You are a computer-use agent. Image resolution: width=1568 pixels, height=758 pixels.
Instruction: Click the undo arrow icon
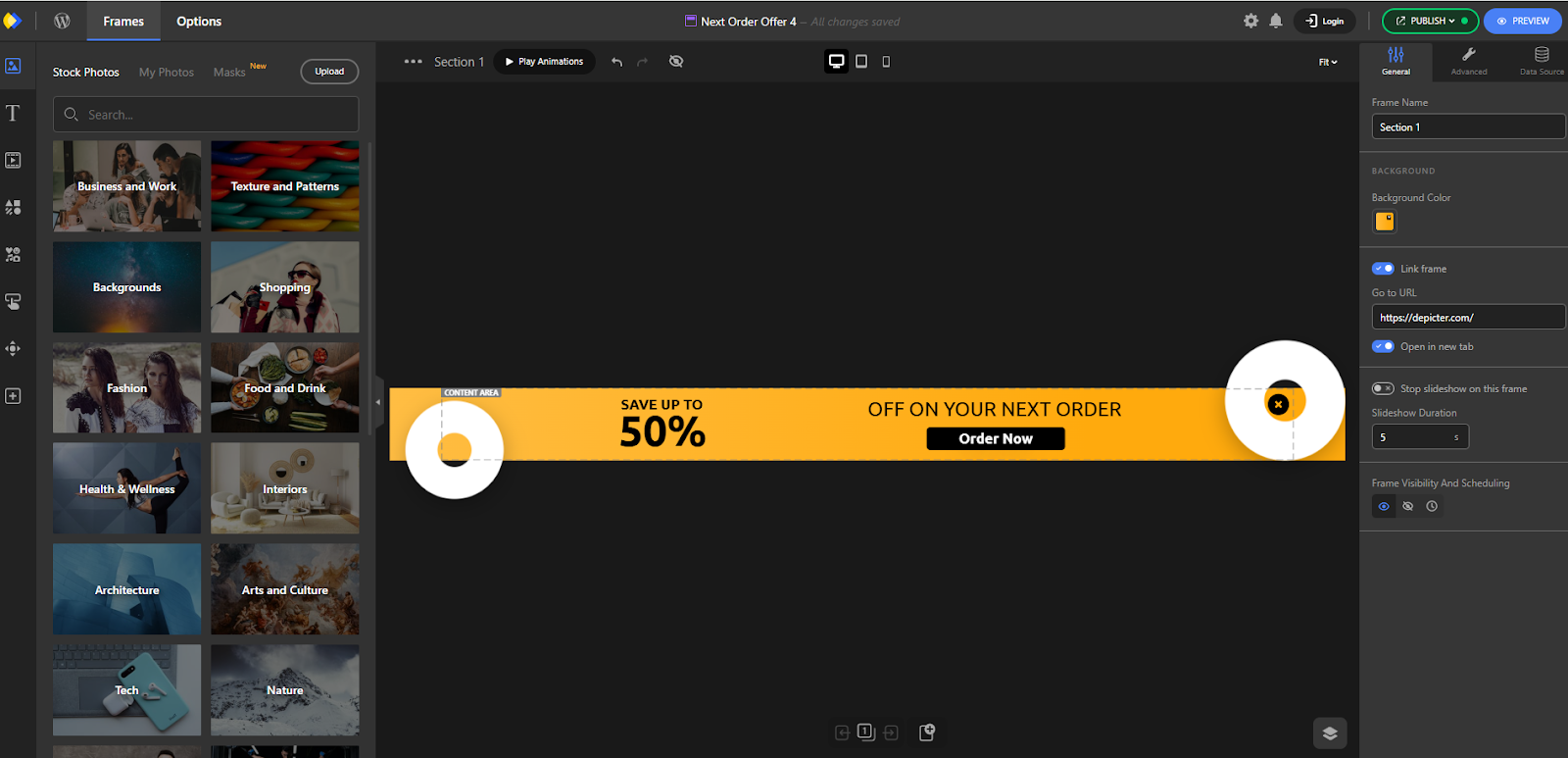click(x=616, y=62)
